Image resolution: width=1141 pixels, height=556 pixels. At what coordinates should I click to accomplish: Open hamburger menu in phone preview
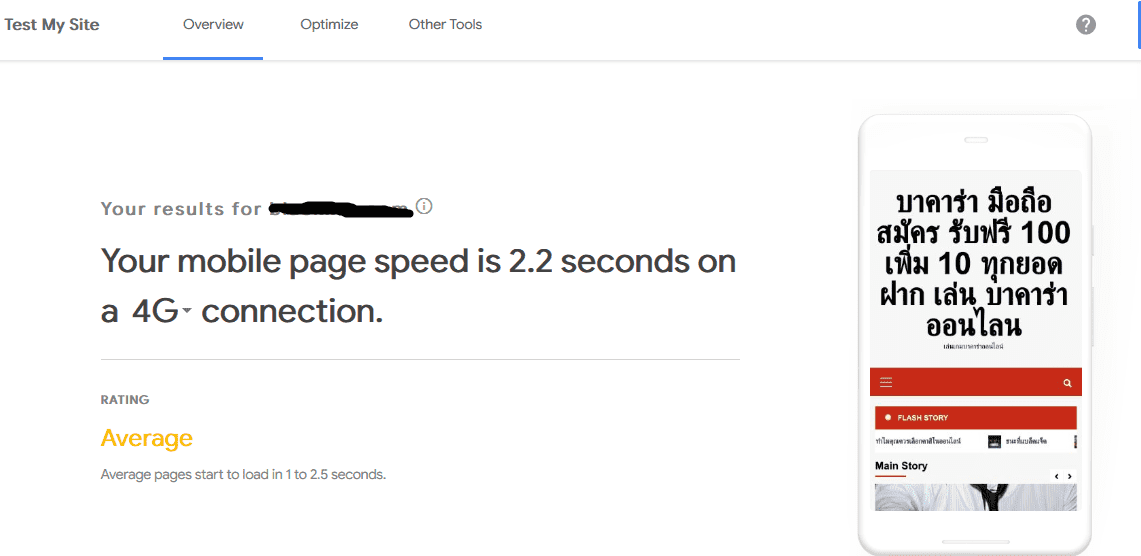coord(886,382)
